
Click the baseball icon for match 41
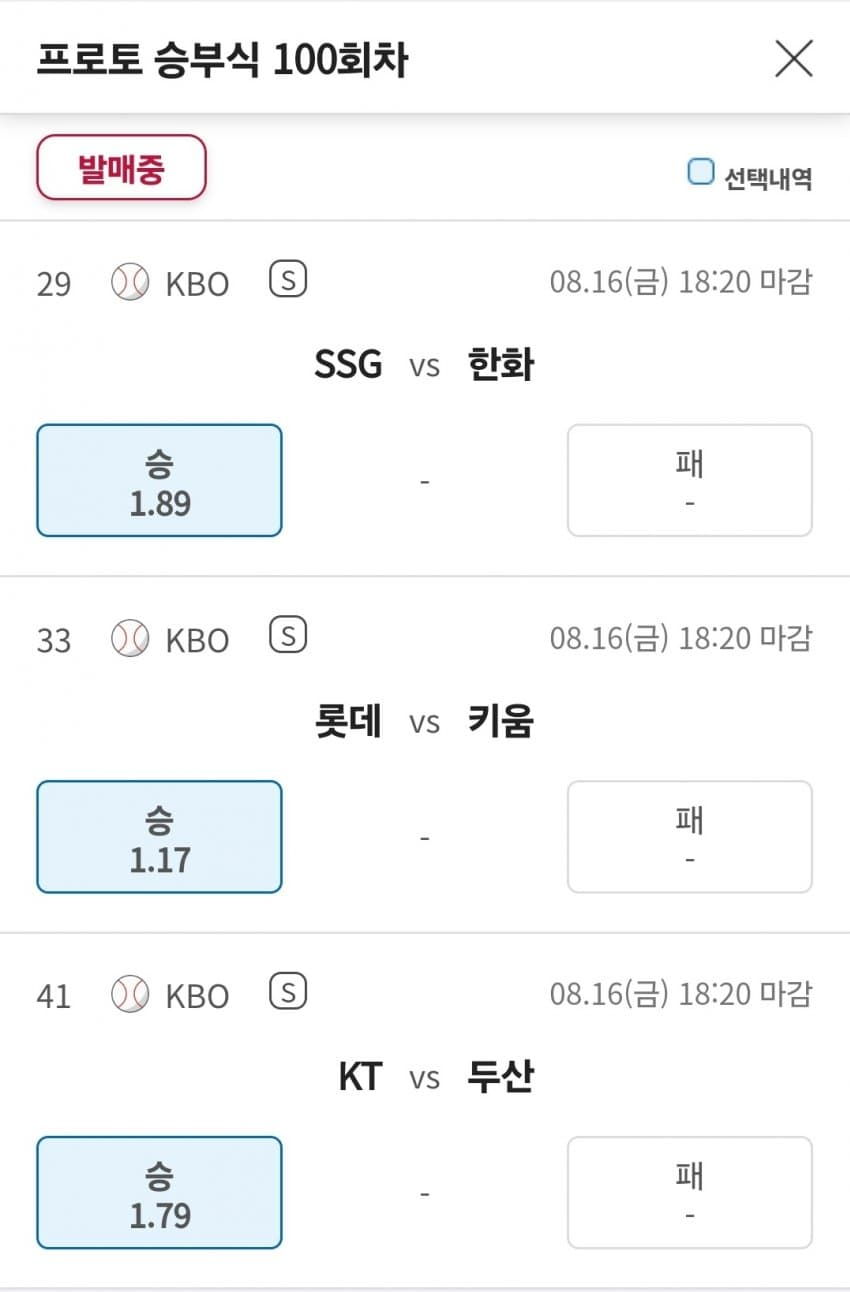point(130,995)
